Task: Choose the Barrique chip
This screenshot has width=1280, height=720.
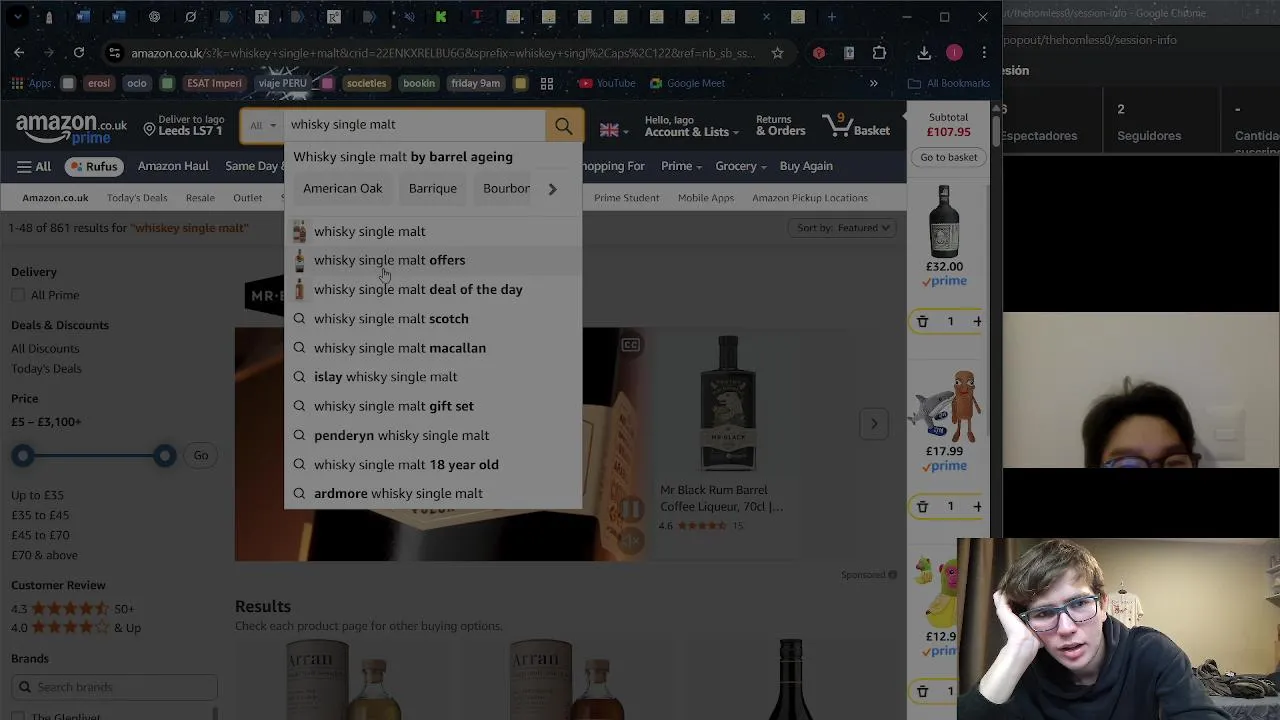Action: [x=432, y=188]
